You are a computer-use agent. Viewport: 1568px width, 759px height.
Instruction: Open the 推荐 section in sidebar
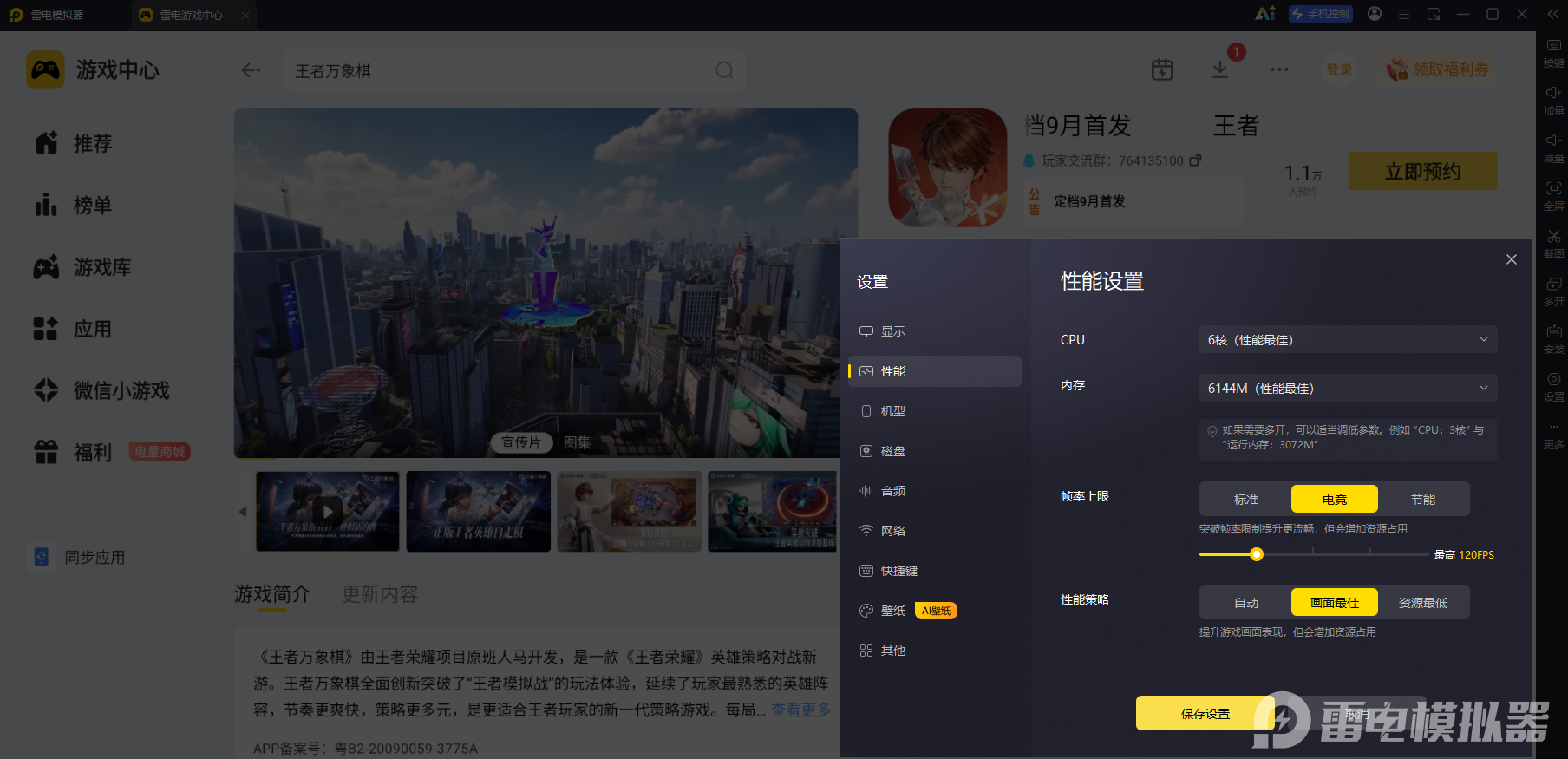74,143
